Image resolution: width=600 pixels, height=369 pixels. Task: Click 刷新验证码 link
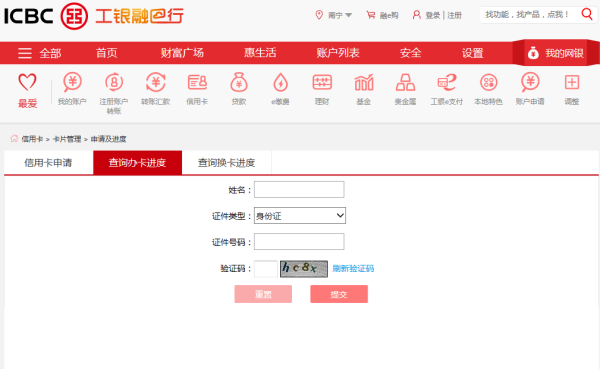click(353, 268)
